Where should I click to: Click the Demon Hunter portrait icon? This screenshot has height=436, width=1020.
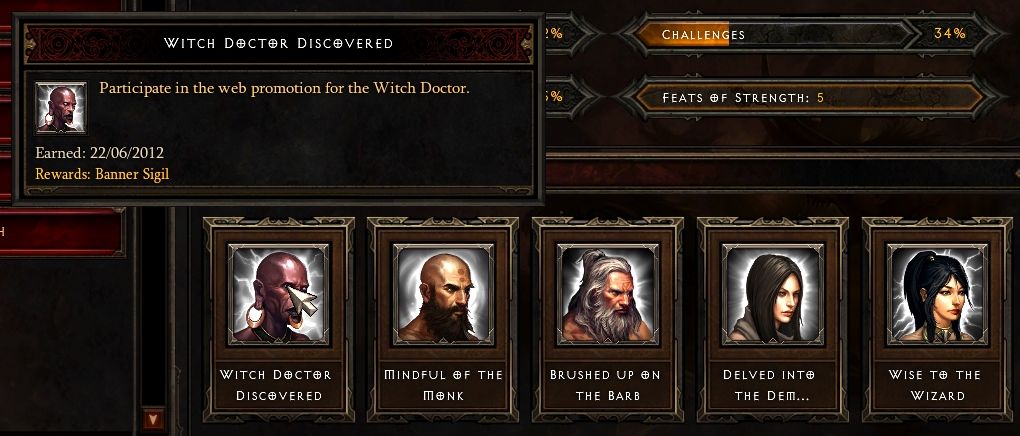pyautogui.click(x=773, y=293)
